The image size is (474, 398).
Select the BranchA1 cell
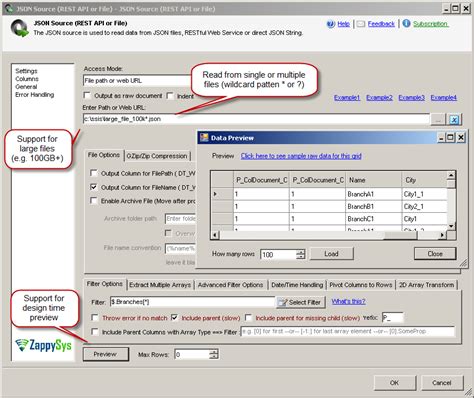click(374, 194)
